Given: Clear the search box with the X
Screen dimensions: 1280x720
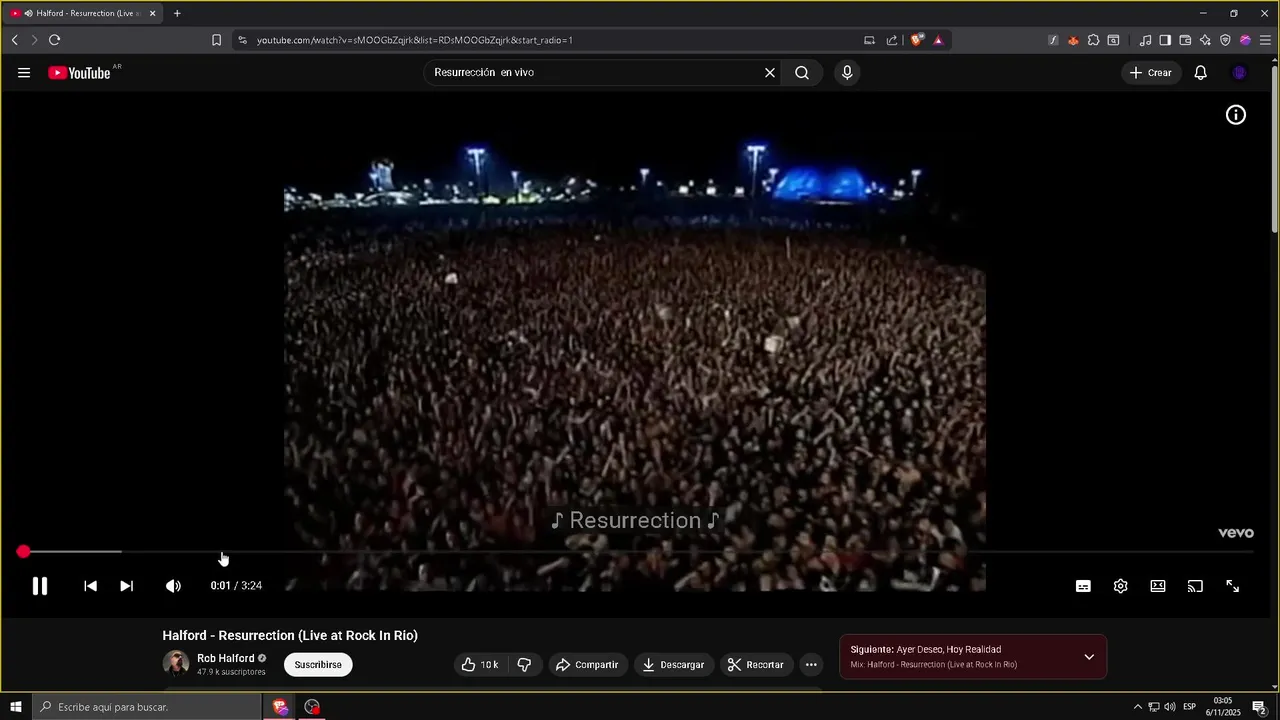Looking at the screenshot, I should pos(770,73).
